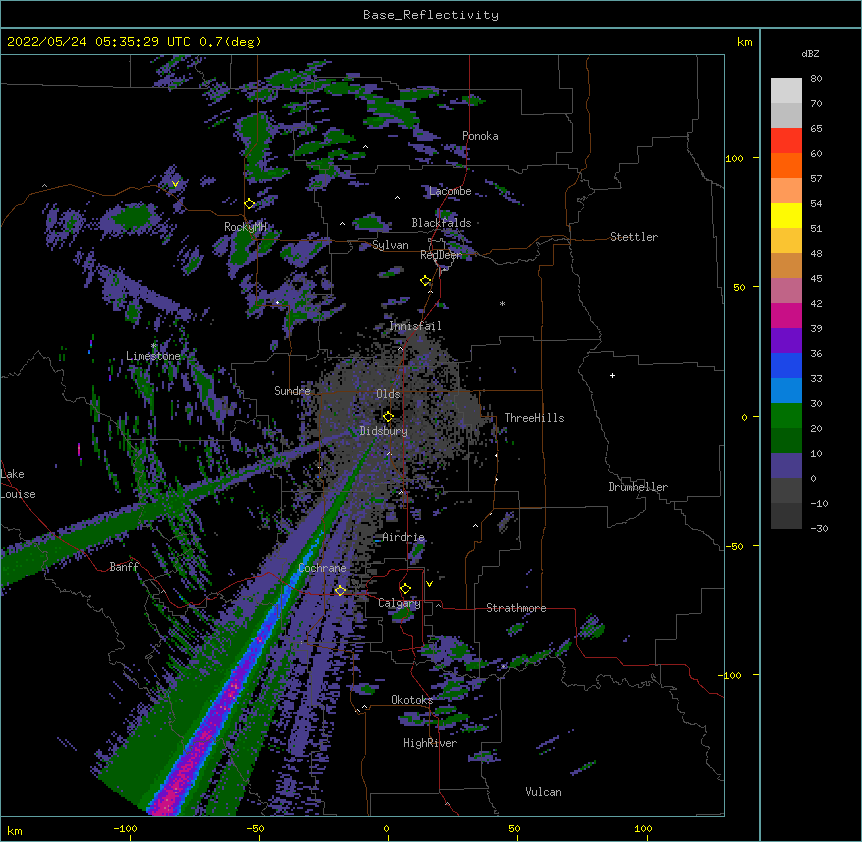Click the ThreeHills label

534,418
